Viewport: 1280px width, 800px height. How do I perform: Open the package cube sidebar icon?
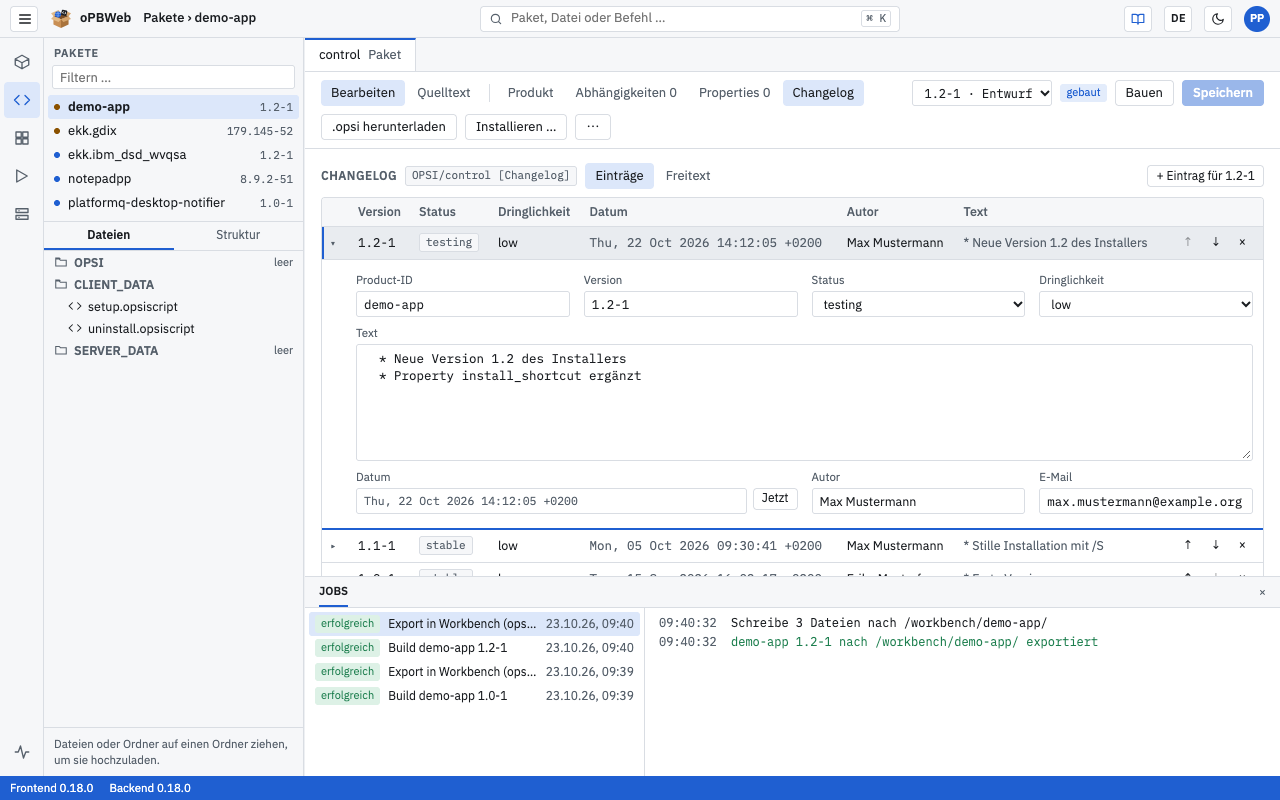point(22,62)
